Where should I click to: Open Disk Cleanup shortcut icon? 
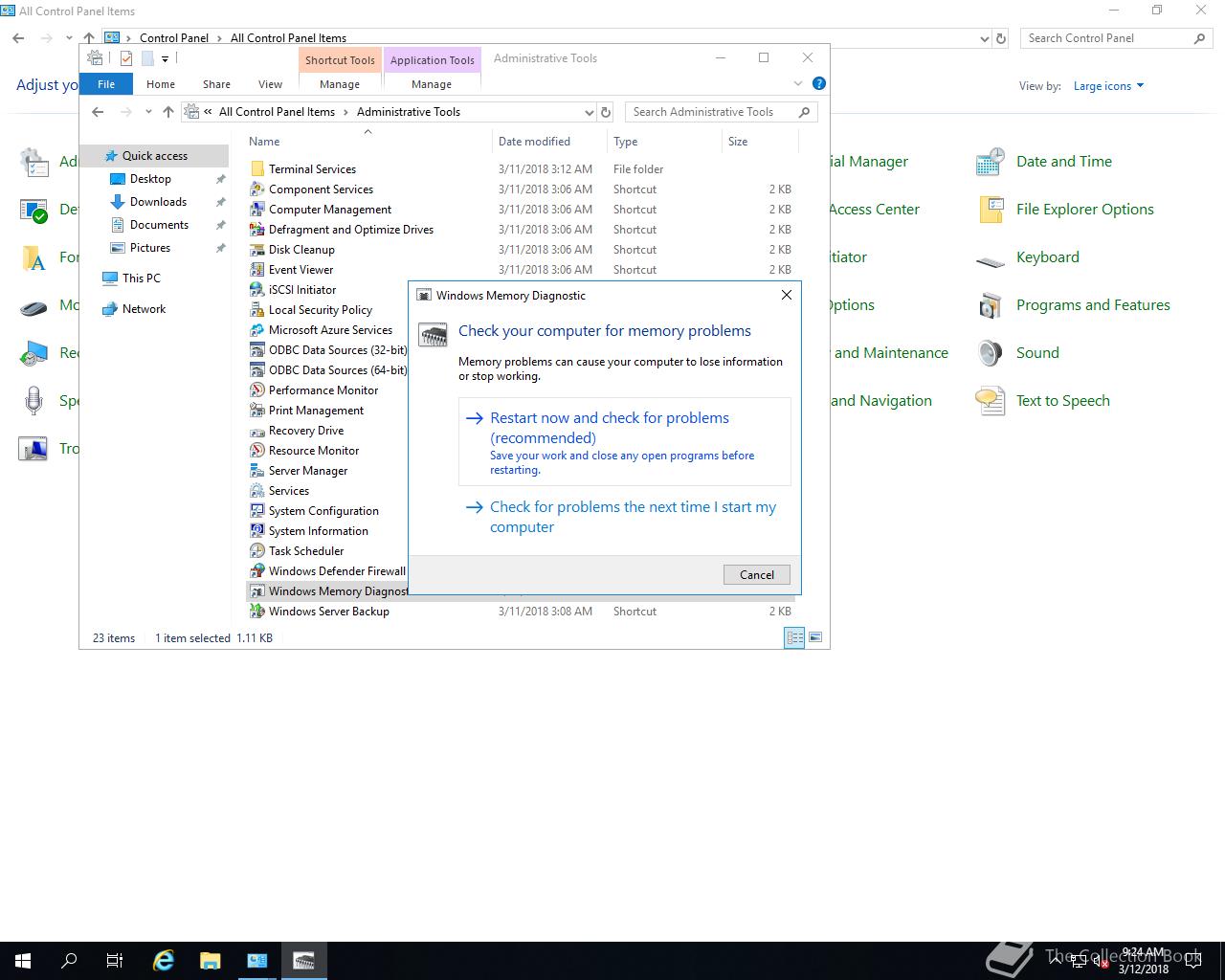click(x=256, y=250)
